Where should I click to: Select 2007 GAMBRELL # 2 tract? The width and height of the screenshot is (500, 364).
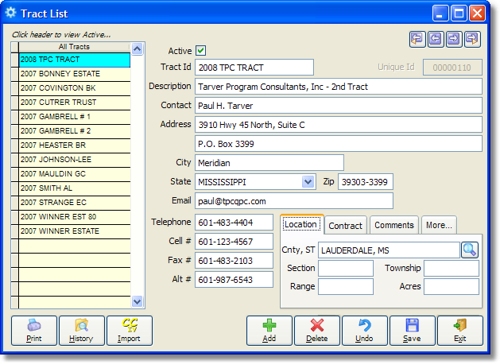(x=74, y=131)
